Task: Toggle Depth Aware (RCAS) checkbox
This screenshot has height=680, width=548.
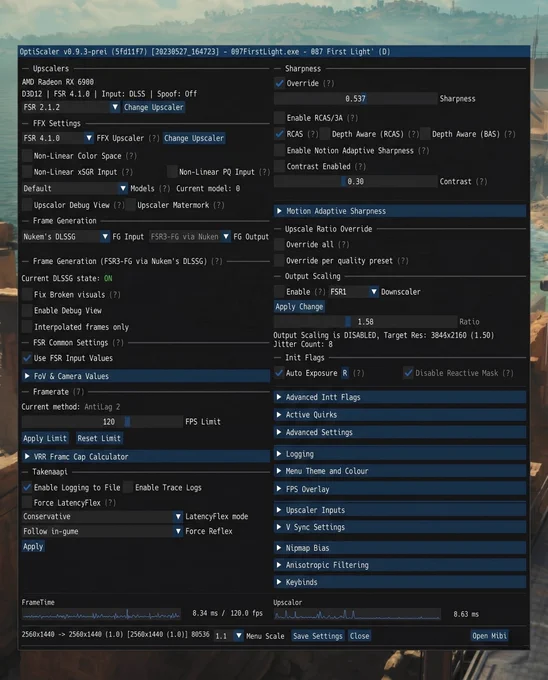Action: pos(325,134)
